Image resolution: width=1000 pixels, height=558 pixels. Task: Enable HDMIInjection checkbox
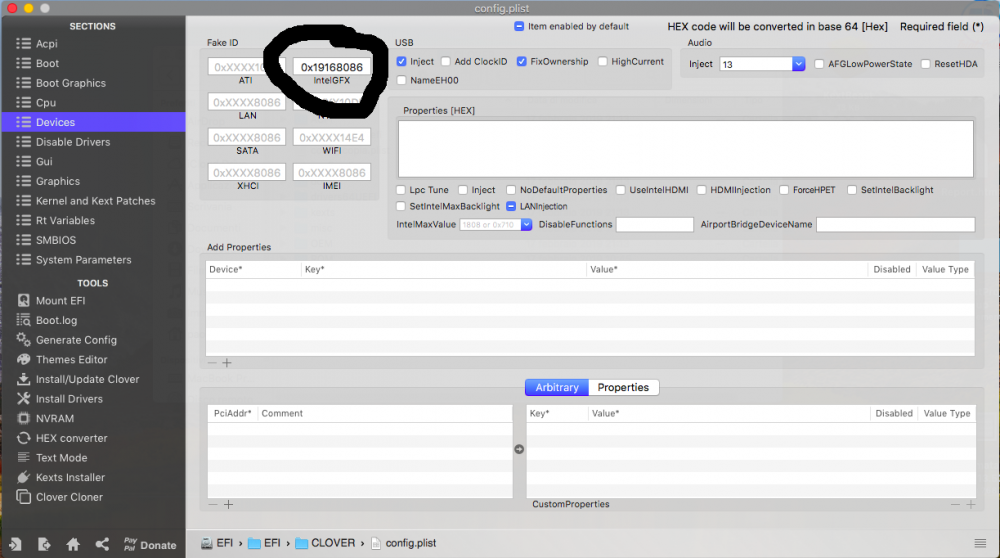point(702,190)
